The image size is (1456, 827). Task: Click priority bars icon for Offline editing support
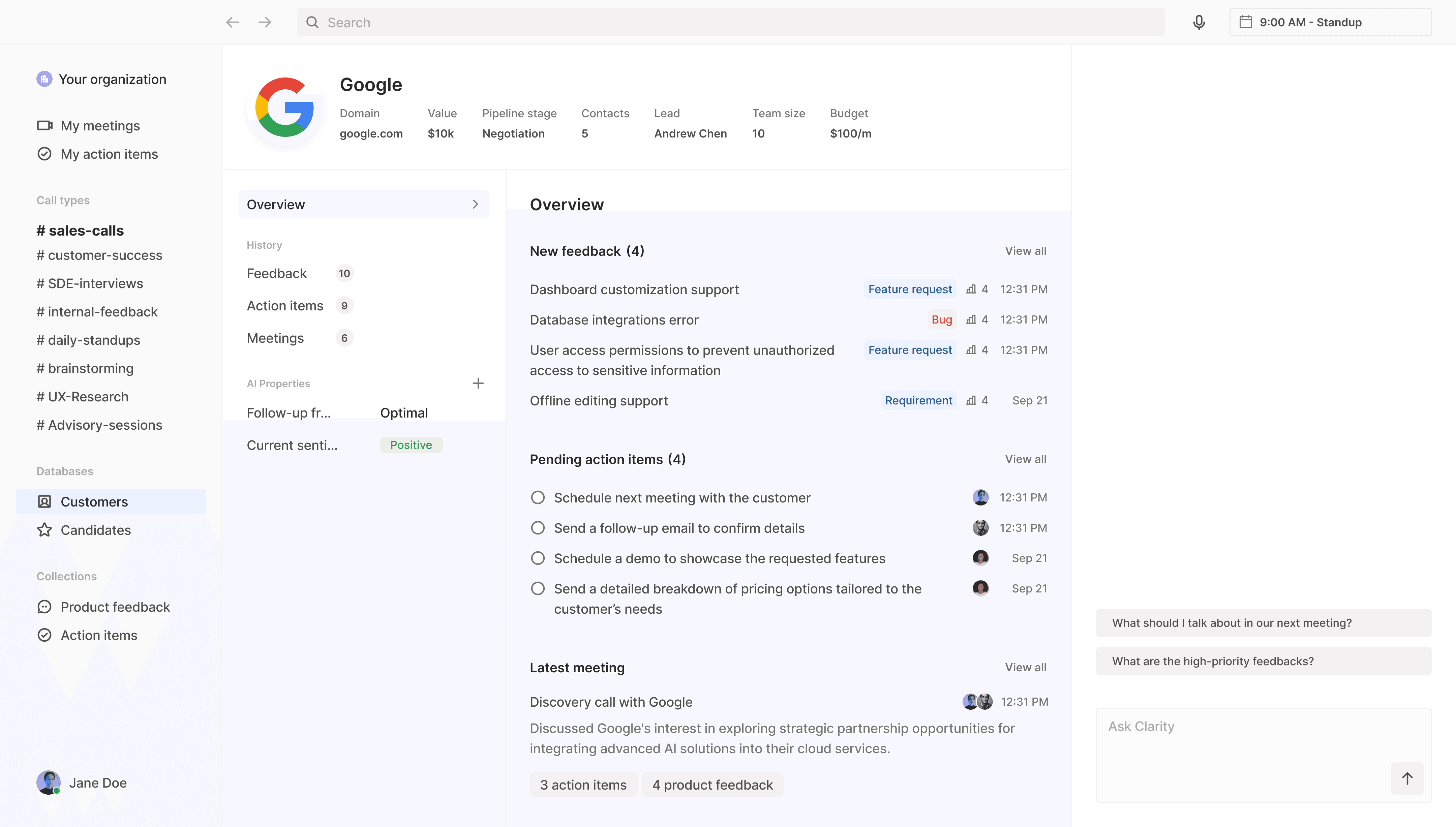pos(971,400)
